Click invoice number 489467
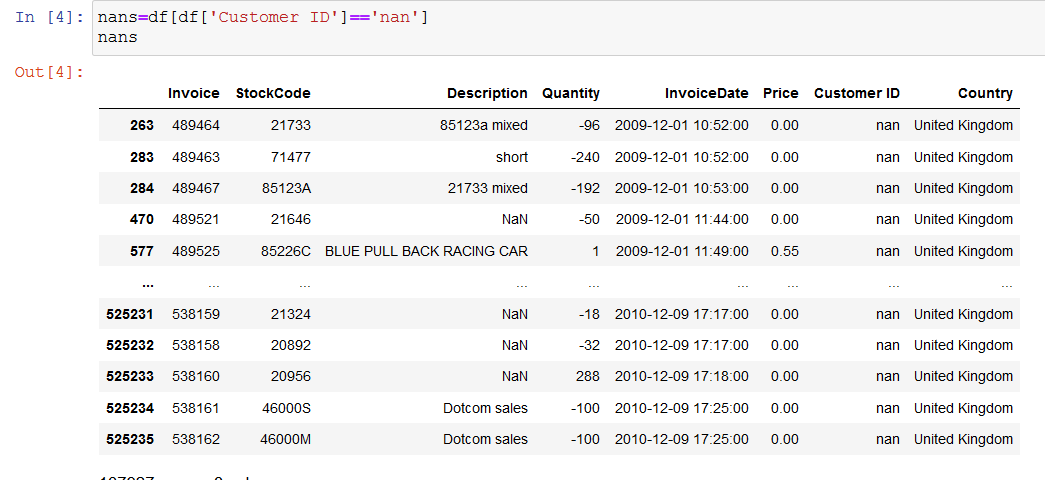 [196, 189]
